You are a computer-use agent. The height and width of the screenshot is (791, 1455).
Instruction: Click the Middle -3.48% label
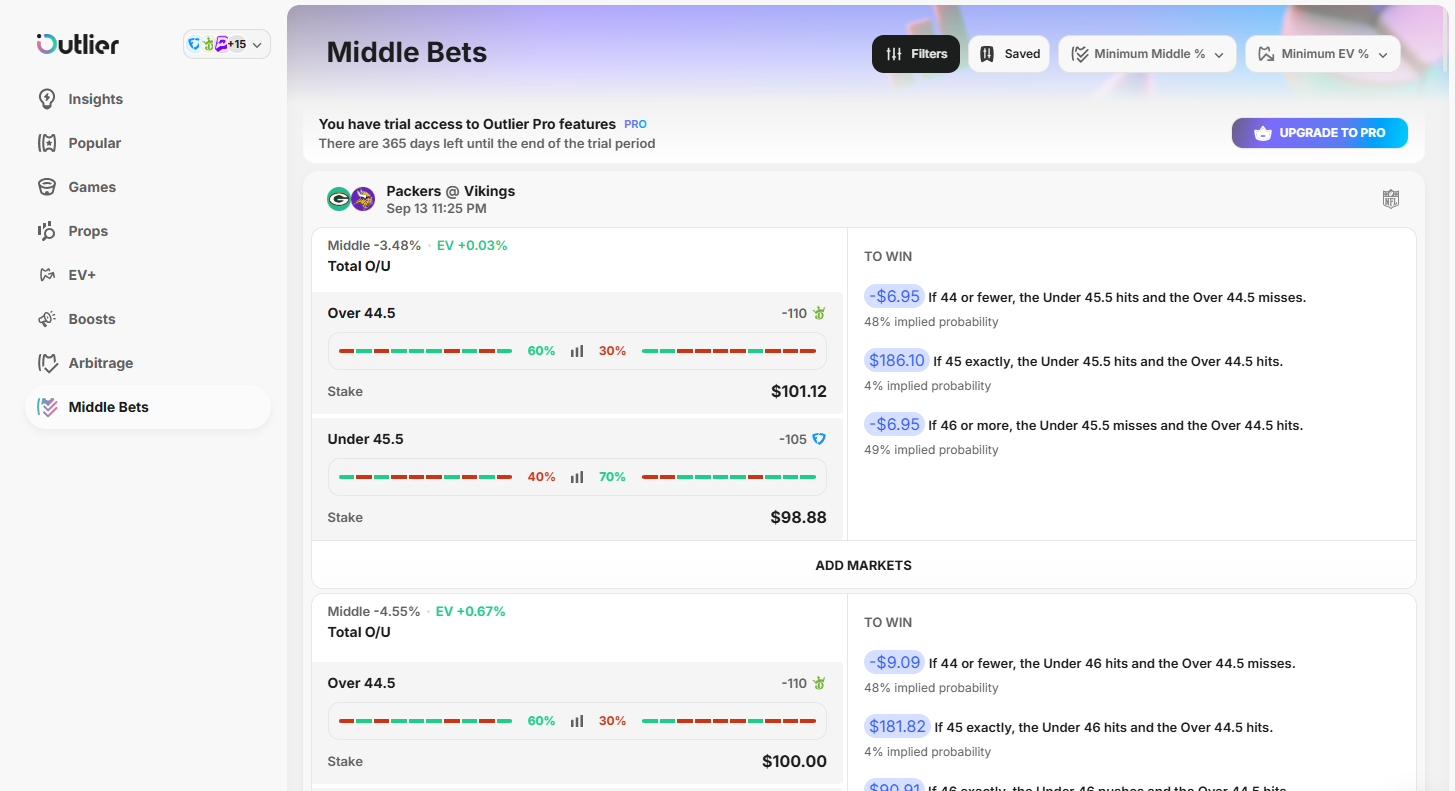point(374,245)
